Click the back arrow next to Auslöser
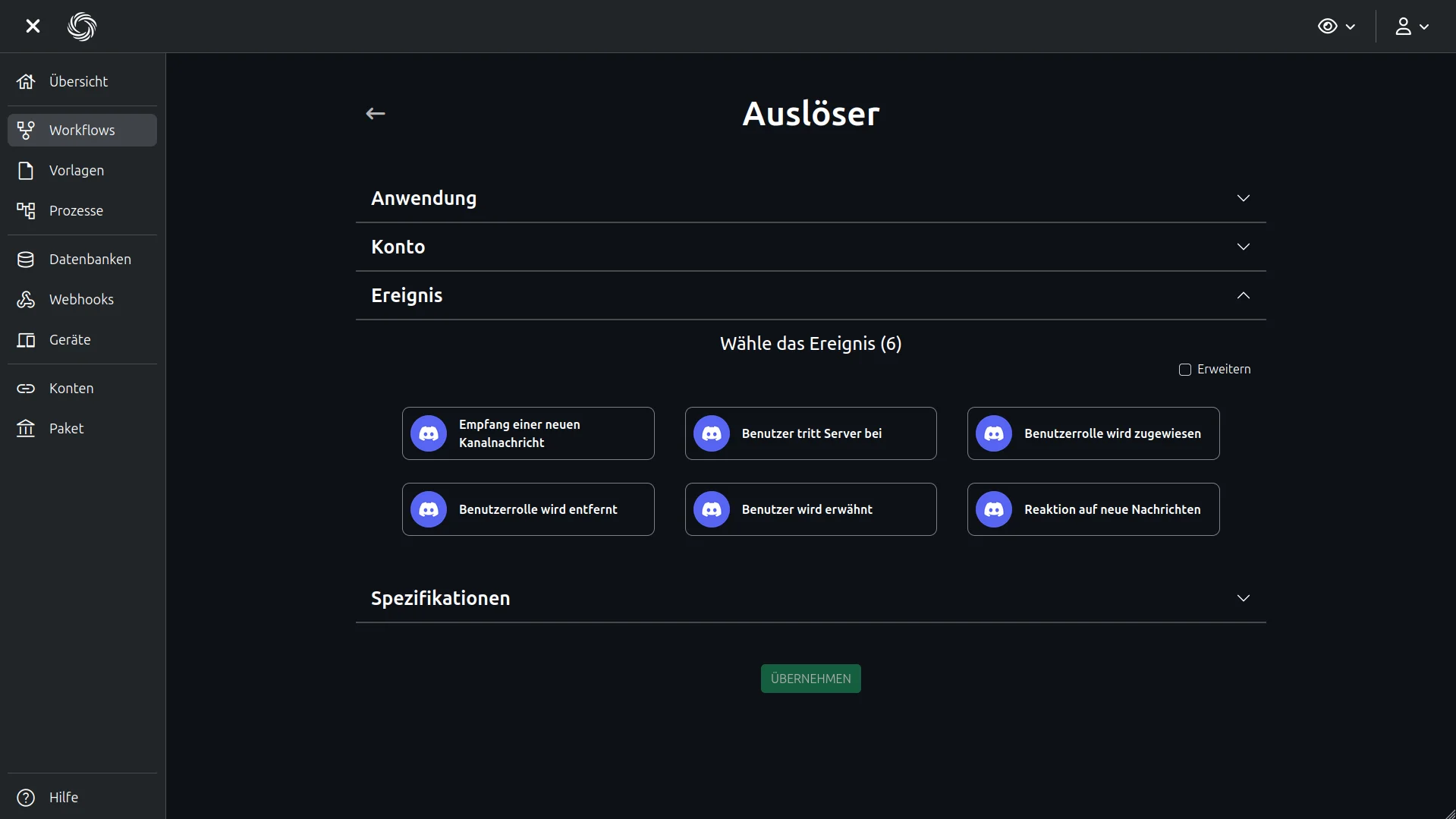Screen dimensions: 1456x819 click(x=376, y=114)
